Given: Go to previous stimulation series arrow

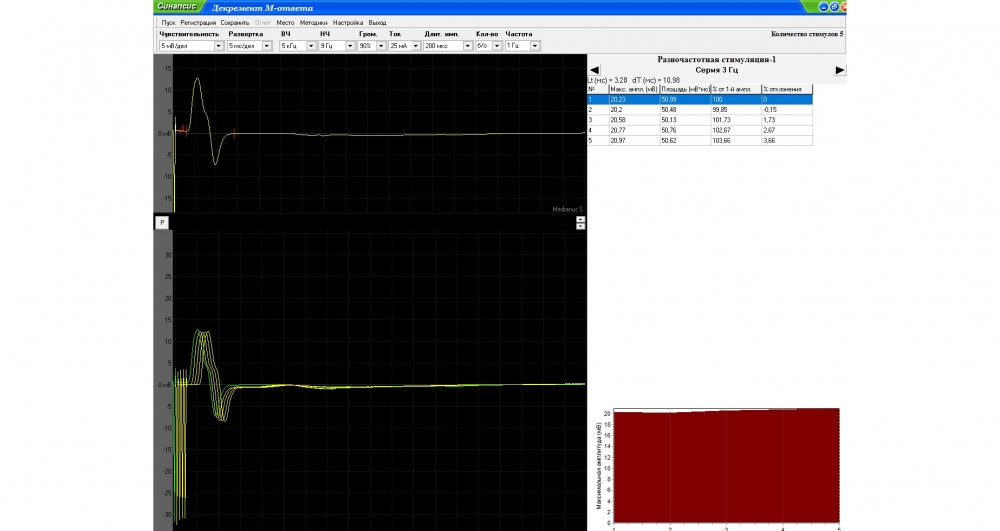Looking at the screenshot, I should click(x=594, y=70).
